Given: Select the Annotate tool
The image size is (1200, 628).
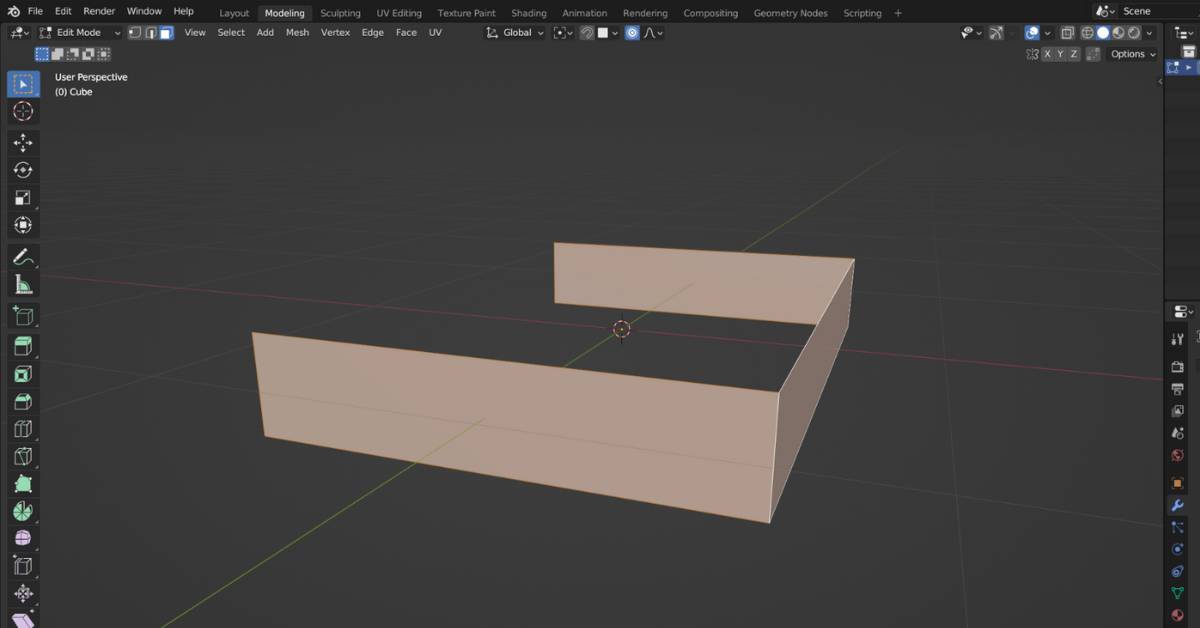Looking at the screenshot, I should coord(23,255).
